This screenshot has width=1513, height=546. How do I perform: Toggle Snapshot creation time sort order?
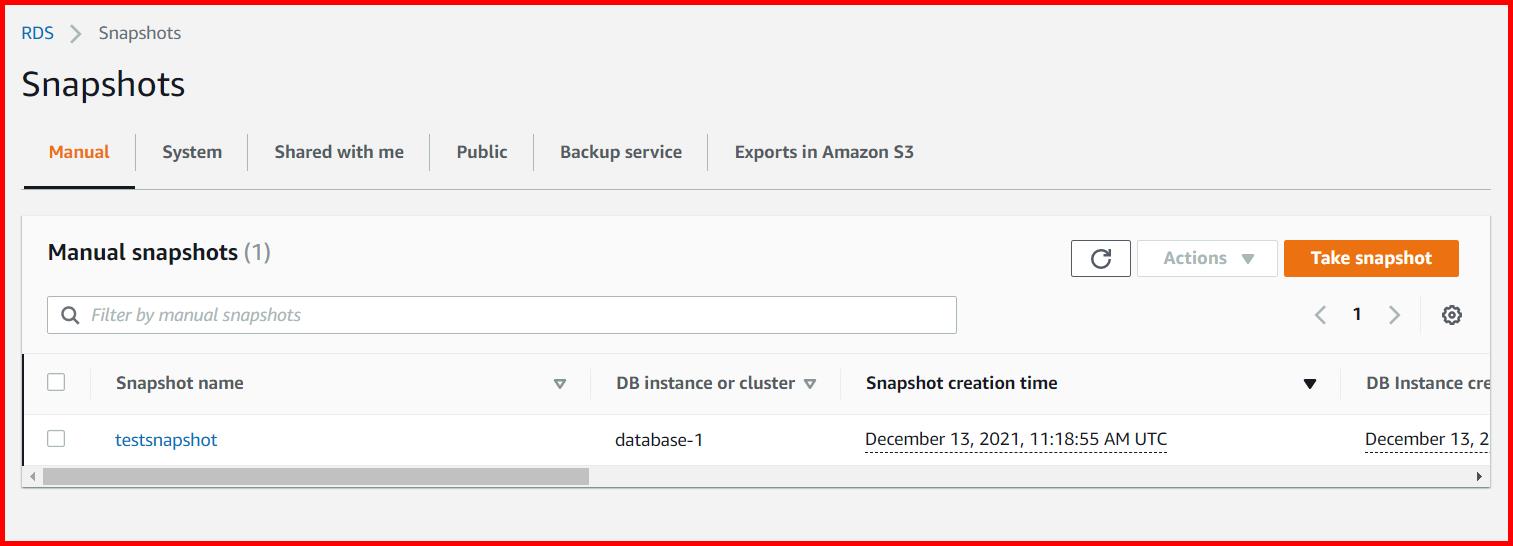click(x=1309, y=383)
